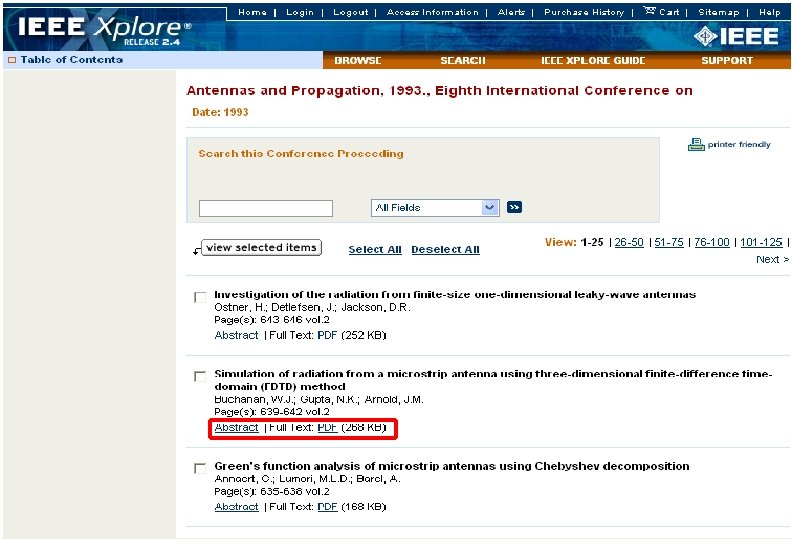
Task: Click title 'Green's function analysis of microstrip antennas'
Action: (452, 466)
